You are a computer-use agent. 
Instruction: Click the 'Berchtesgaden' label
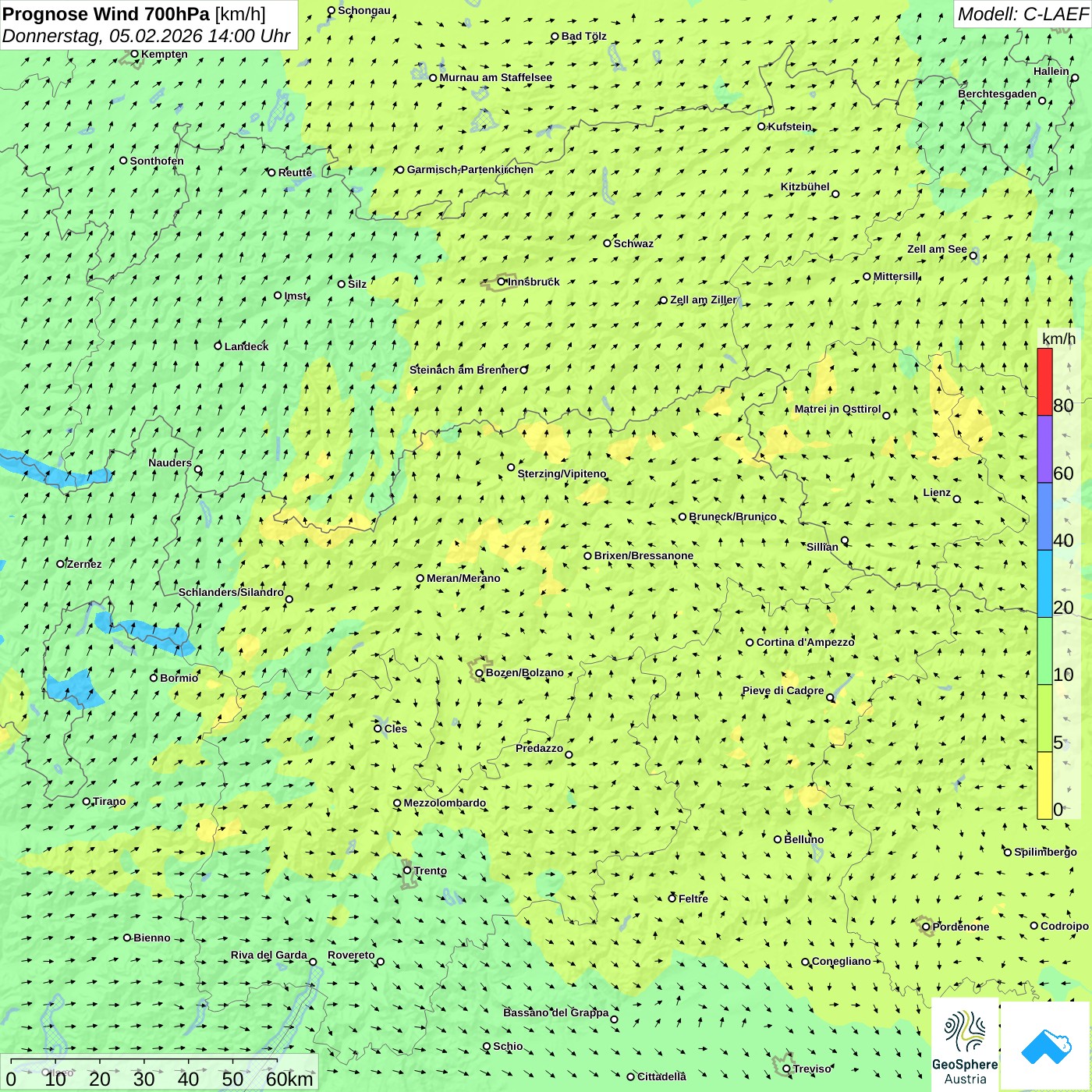(997, 94)
